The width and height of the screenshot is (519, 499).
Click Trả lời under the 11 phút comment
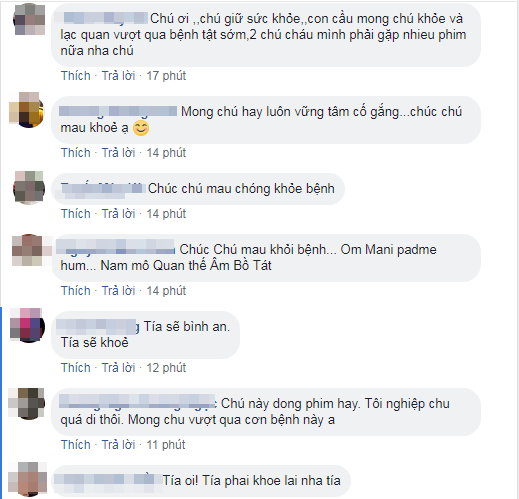pos(118,445)
